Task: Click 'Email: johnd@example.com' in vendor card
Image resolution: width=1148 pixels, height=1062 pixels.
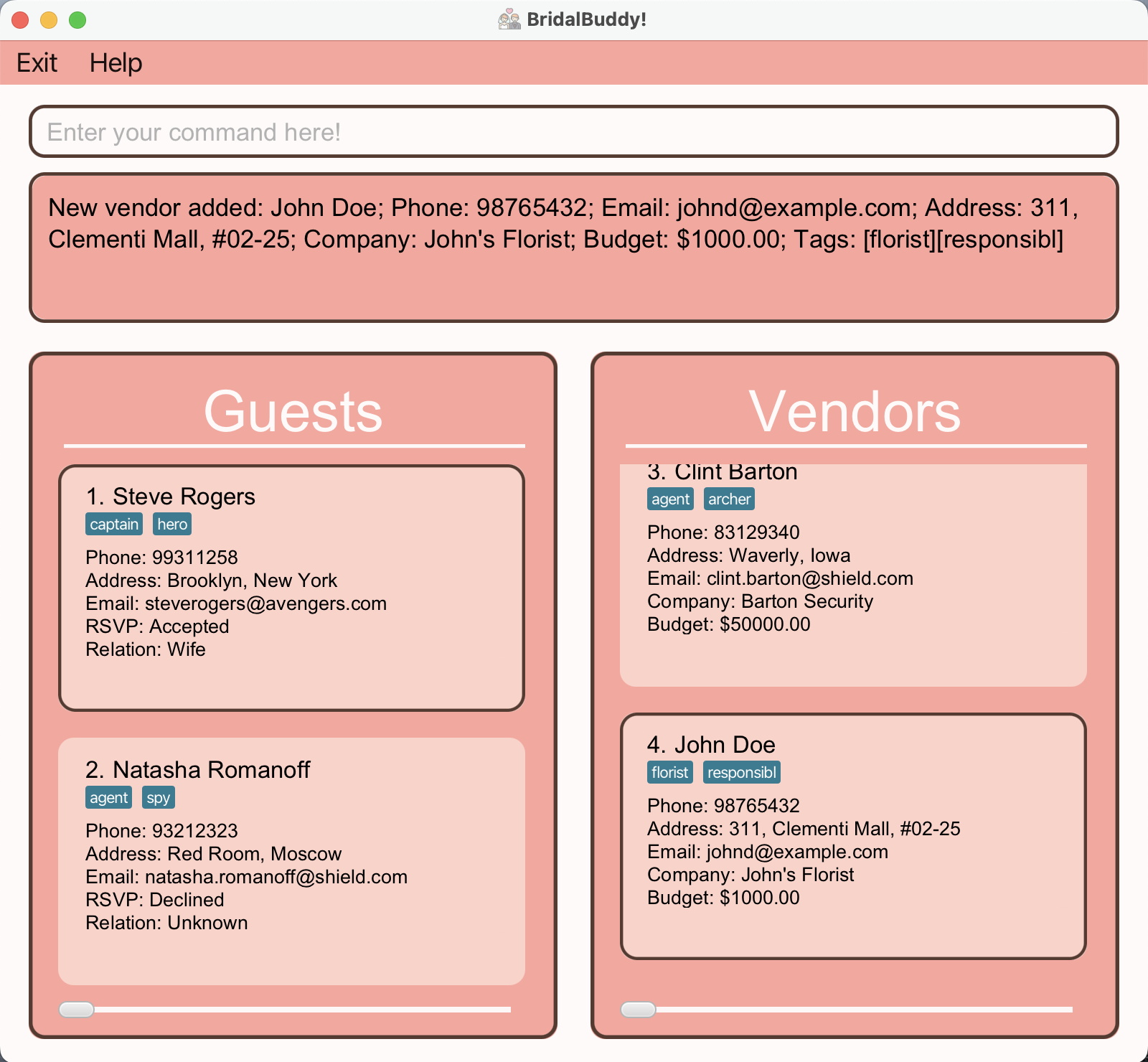Action: (x=768, y=852)
